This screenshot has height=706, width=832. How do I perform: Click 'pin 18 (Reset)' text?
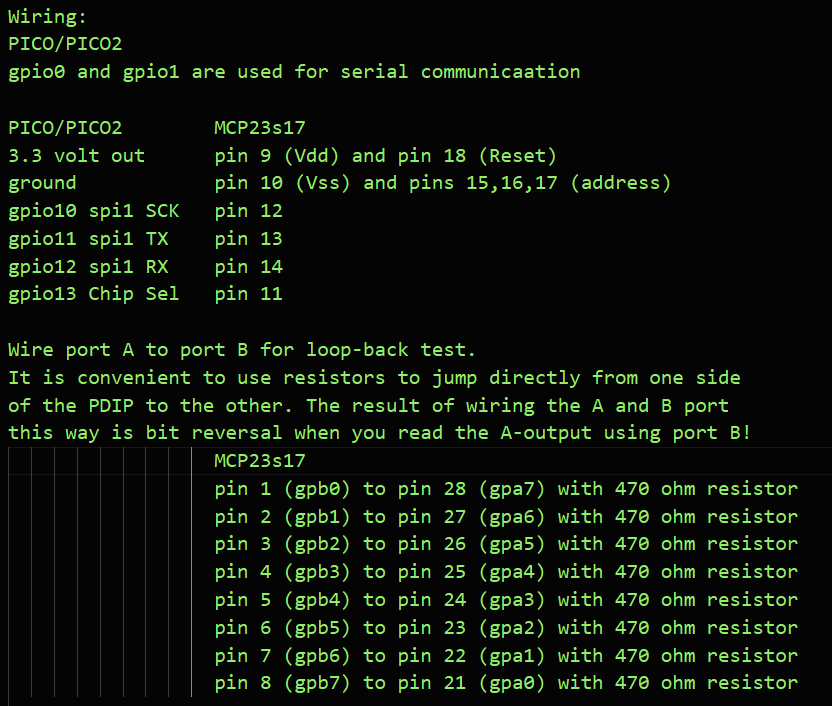tap(477, 156)
